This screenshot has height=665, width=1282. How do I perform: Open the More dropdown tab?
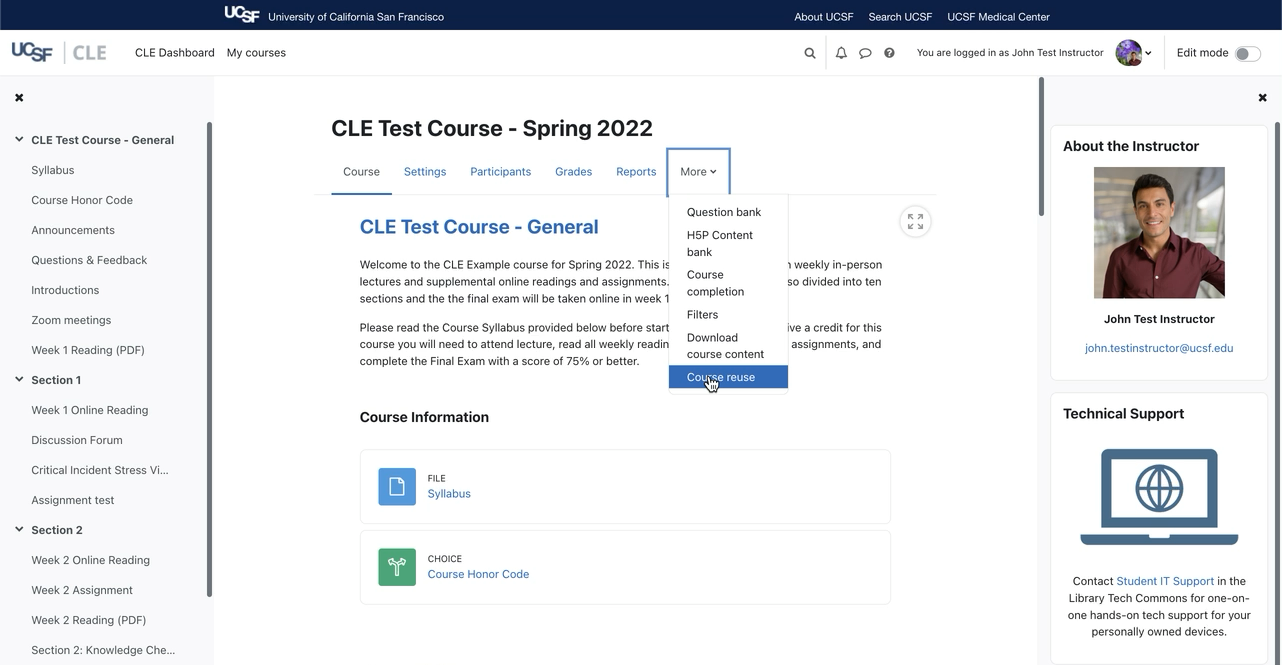tap(698, 172)
